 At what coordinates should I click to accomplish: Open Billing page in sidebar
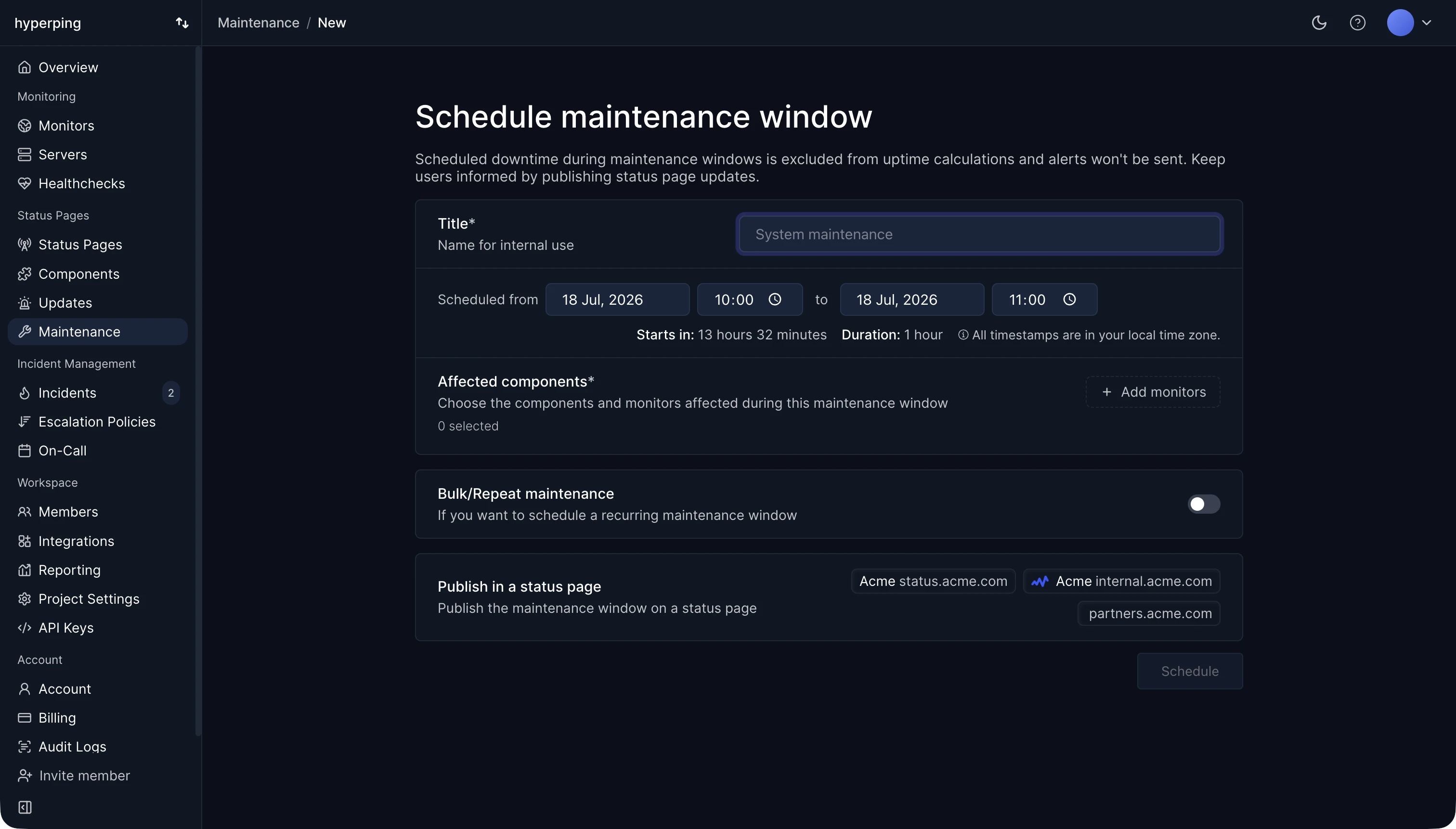tap(98, 717)
